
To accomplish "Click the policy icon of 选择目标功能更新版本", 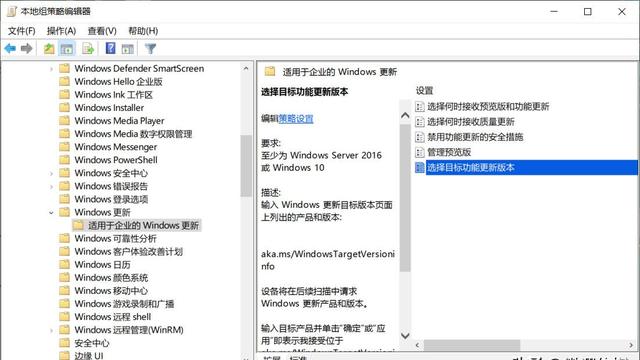I will pyautogui.click(x=420, y=167).
